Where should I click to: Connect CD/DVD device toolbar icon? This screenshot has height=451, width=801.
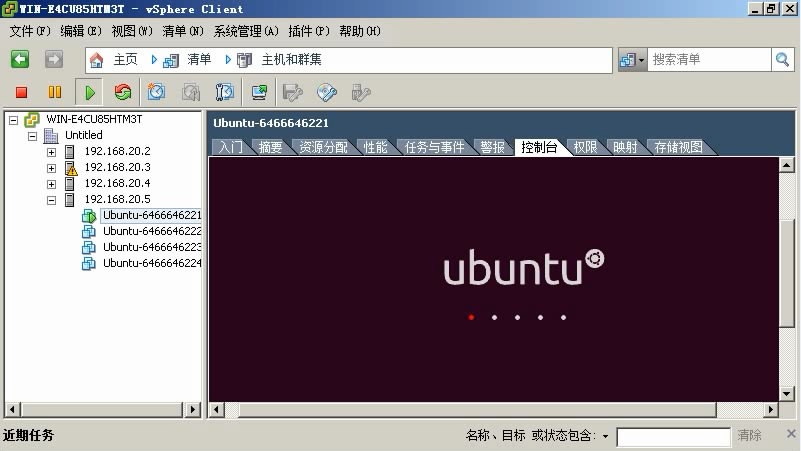pyautogui.click(x=327, y=92)
